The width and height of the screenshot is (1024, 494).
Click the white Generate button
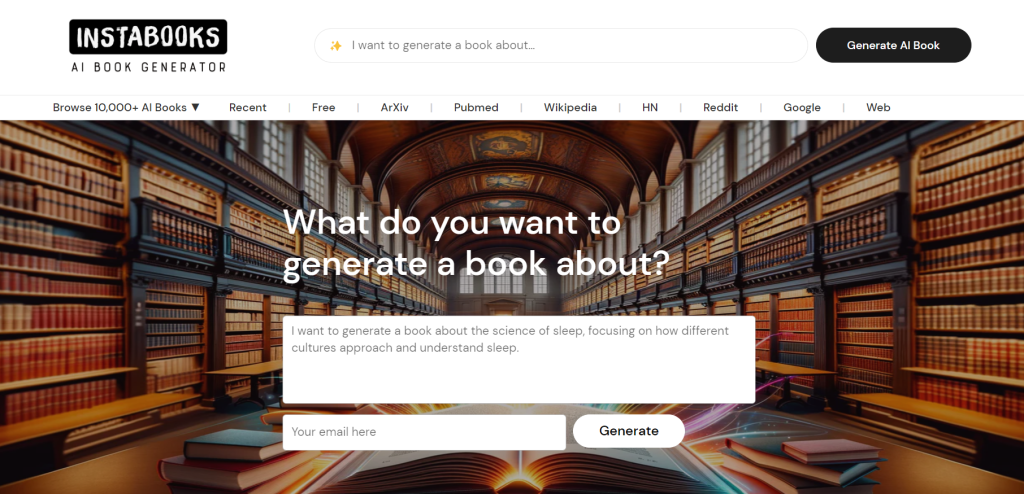[629, 431]
